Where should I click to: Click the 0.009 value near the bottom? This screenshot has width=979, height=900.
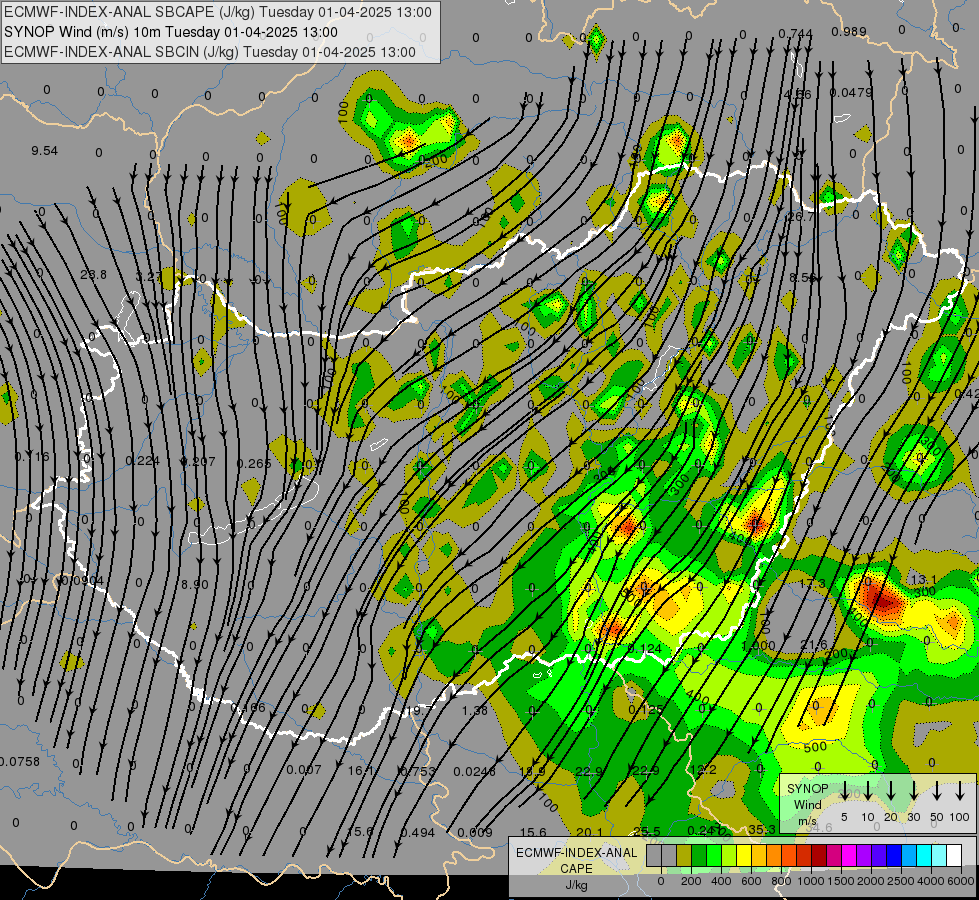pos(475,832)
